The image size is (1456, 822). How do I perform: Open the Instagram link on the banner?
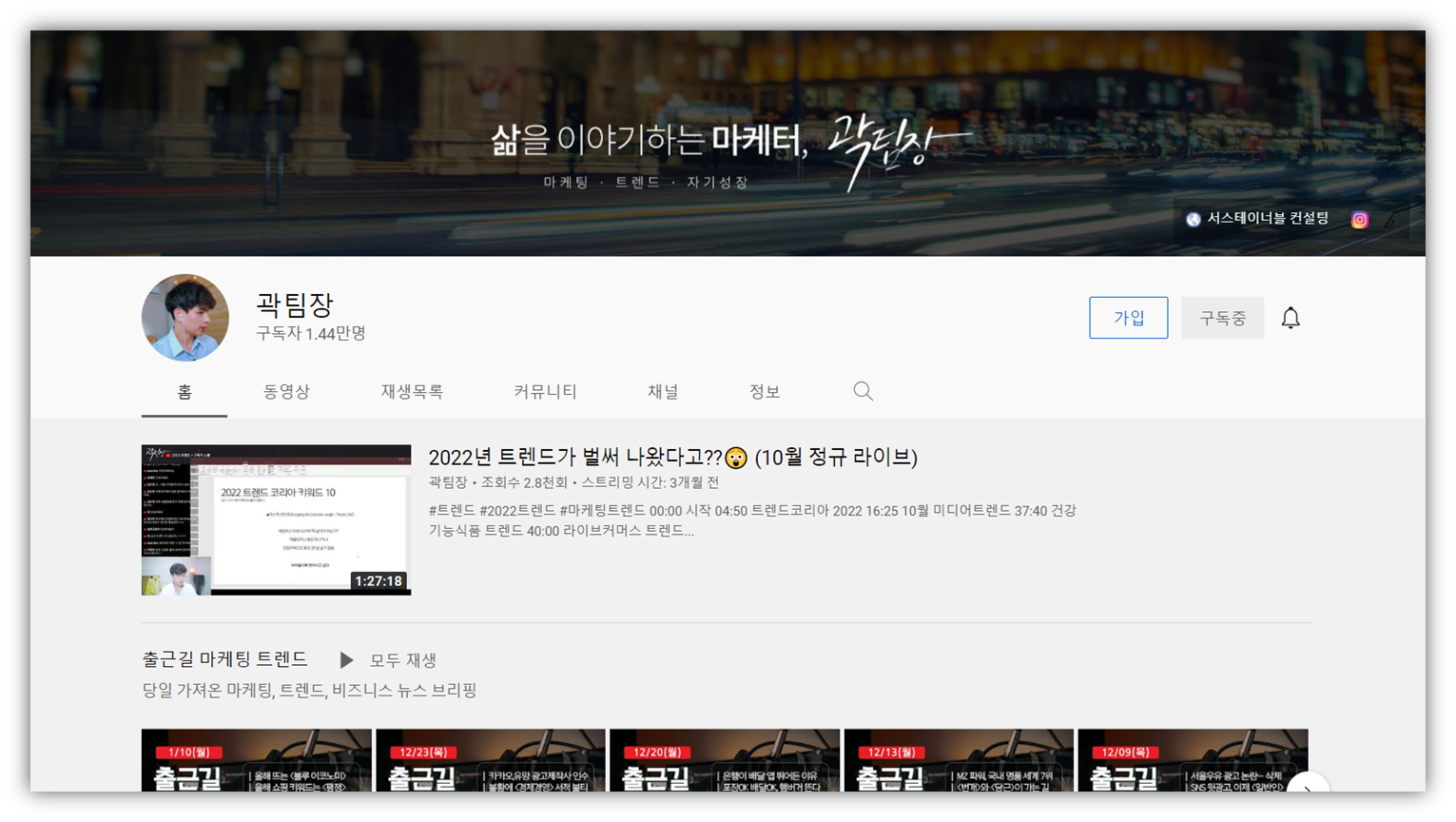click(1359, 218)
